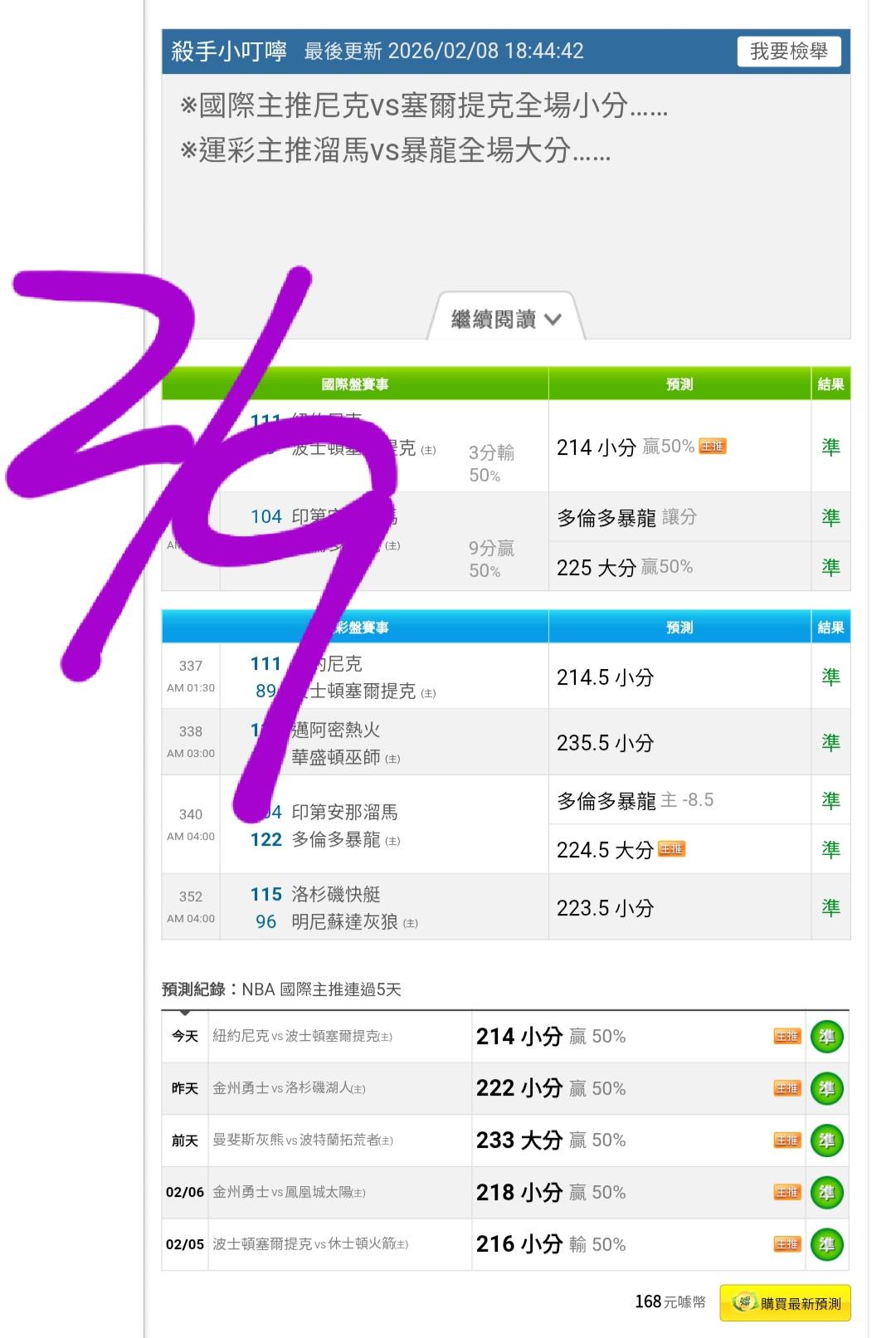Open the author name 殺手小叮嚀
Image resolution: width=896 pixels, height=1338 pixels.
(229, 51)
